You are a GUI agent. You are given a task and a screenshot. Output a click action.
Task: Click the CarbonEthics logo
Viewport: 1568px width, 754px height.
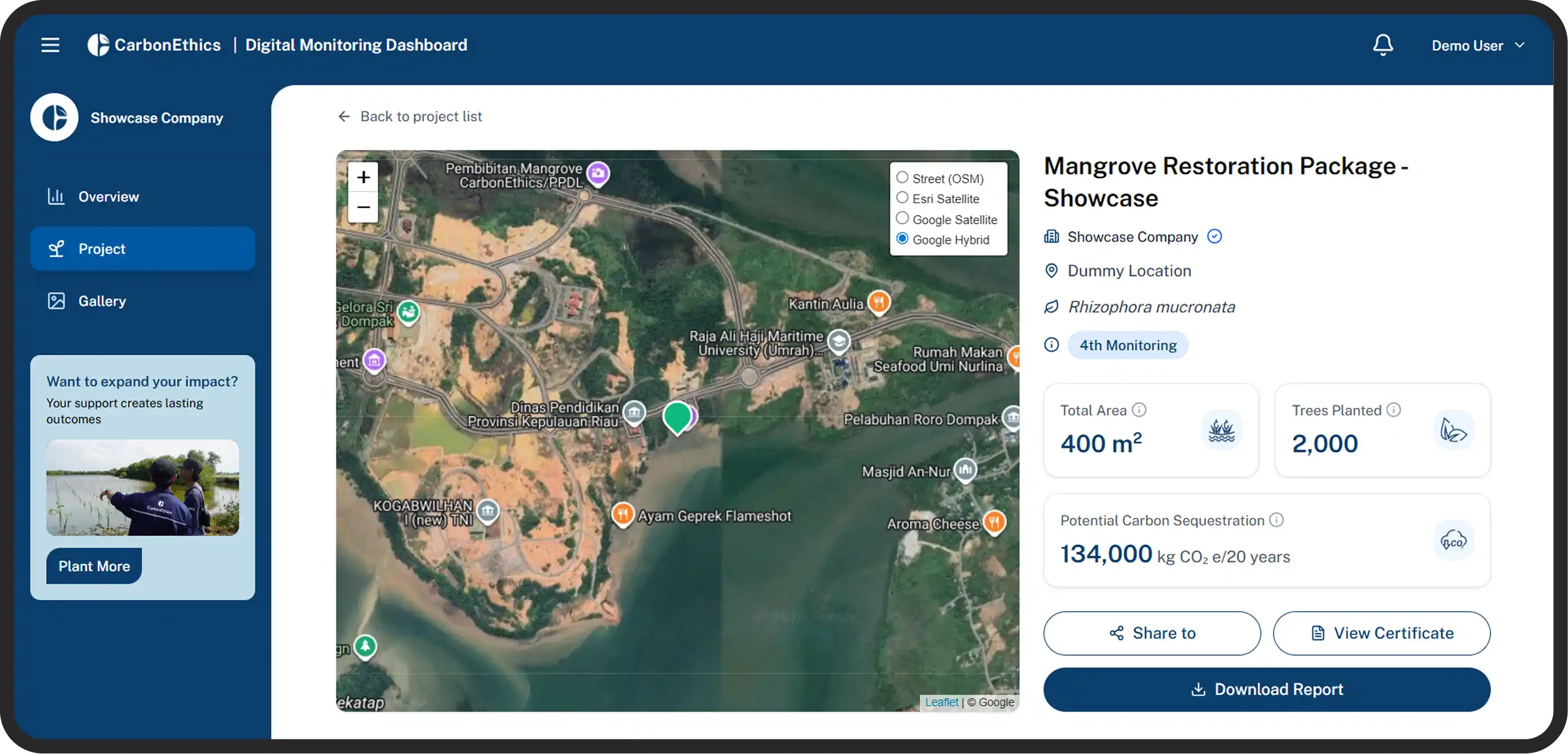coord(154,45)
